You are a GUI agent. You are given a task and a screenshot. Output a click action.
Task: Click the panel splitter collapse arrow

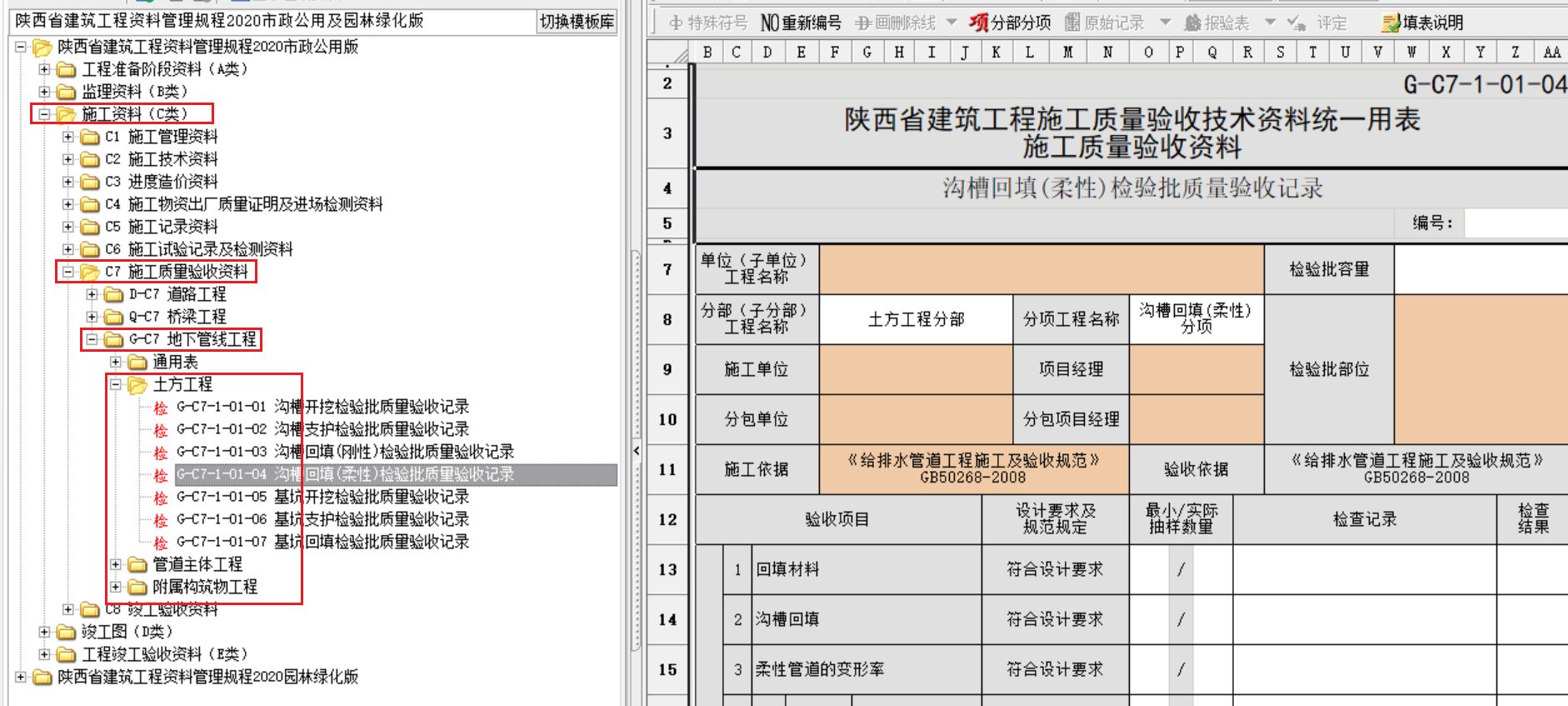tap(636, 451)
